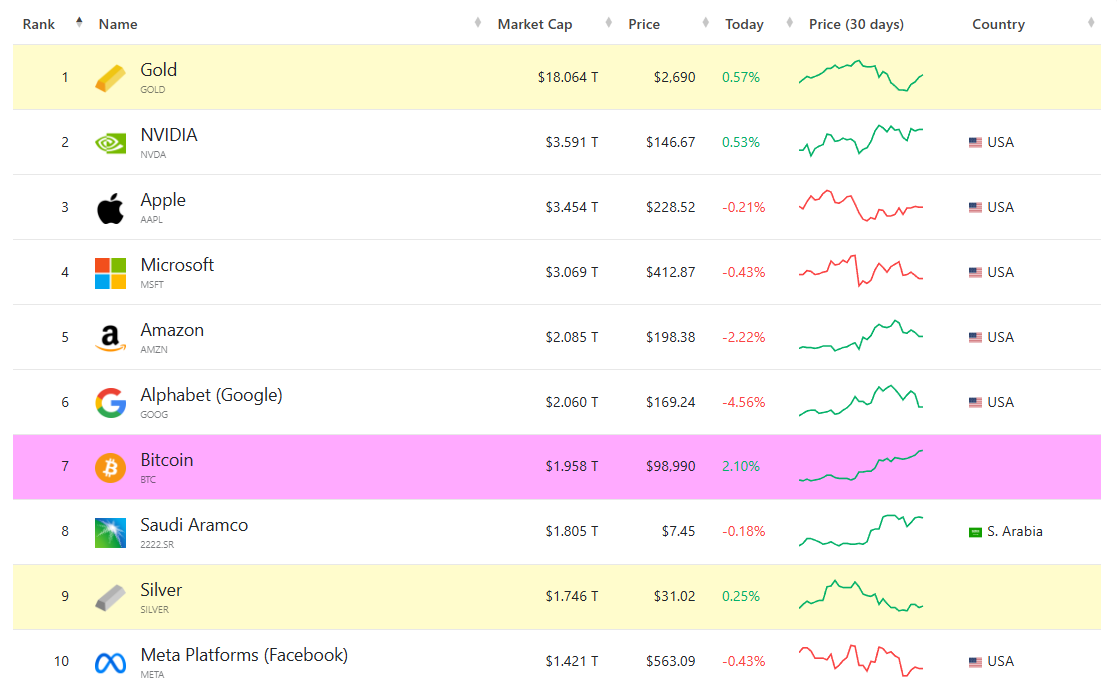The height and width of the screenshot is (693, 1117).
Task: Click the Saudi Aramco logo icon
Action: tap(110, 532)
